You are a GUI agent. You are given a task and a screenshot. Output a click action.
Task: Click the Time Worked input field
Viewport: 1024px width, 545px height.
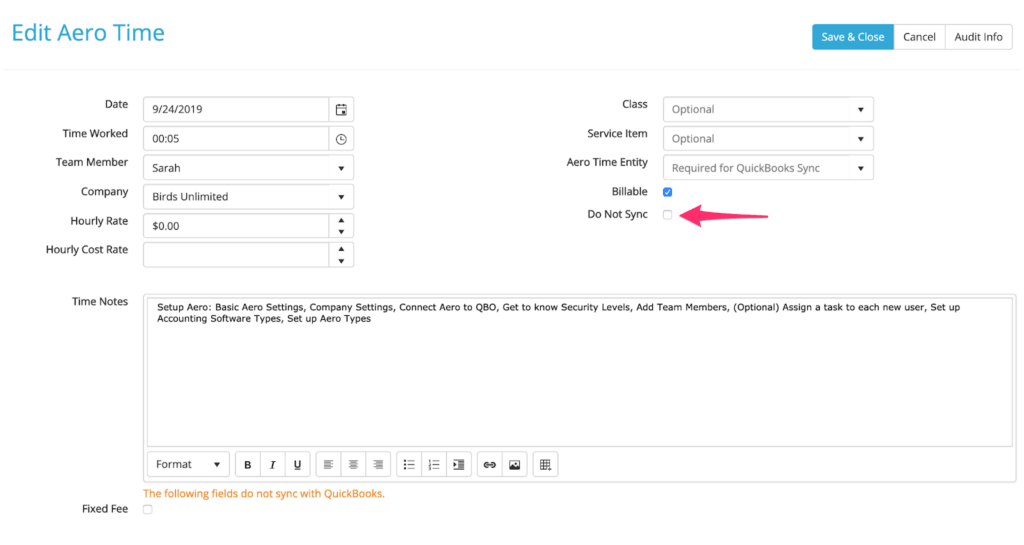click(x=236, y=139)
